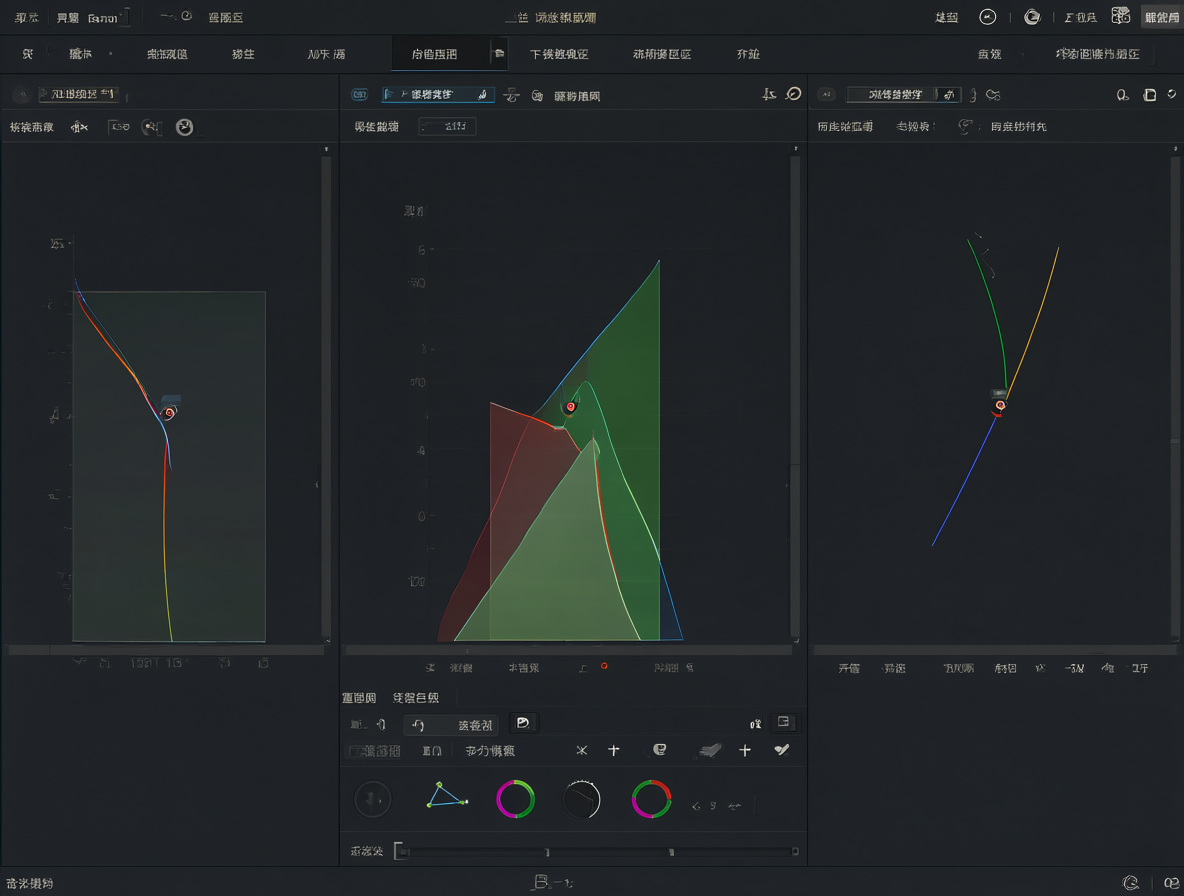Select the red circle marker below the center graph
This screenshot has height=896, width=1184.
tap(603, 666)
